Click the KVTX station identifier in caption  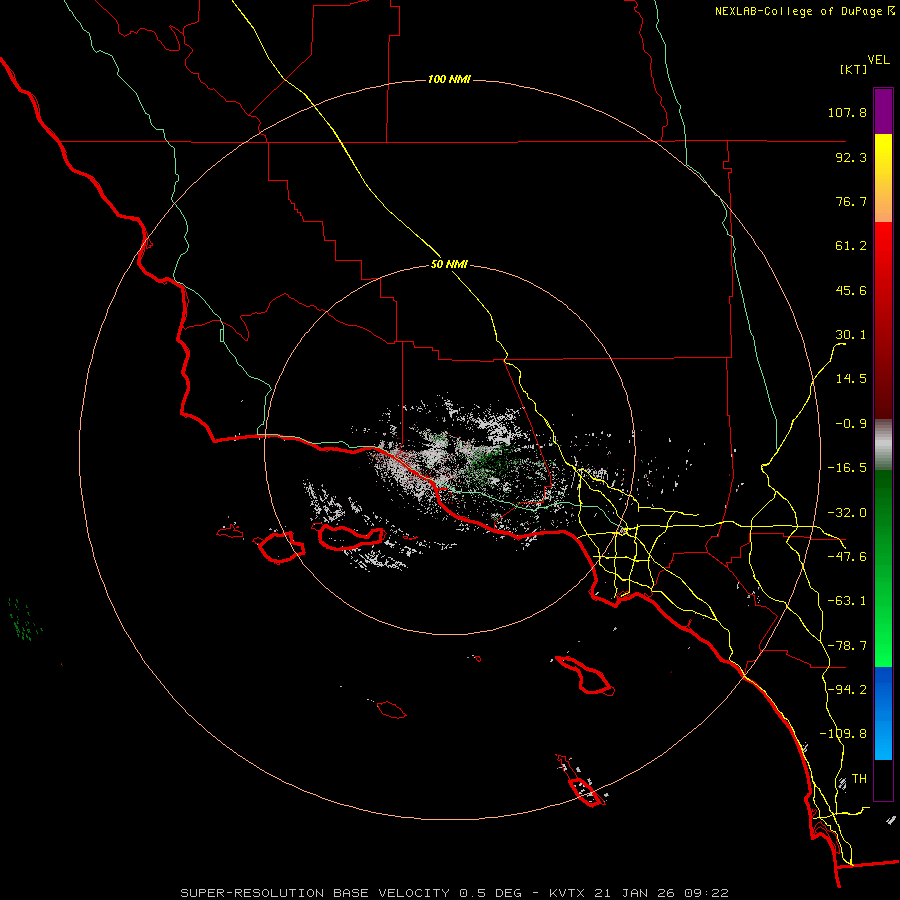[x=567, y=893]
